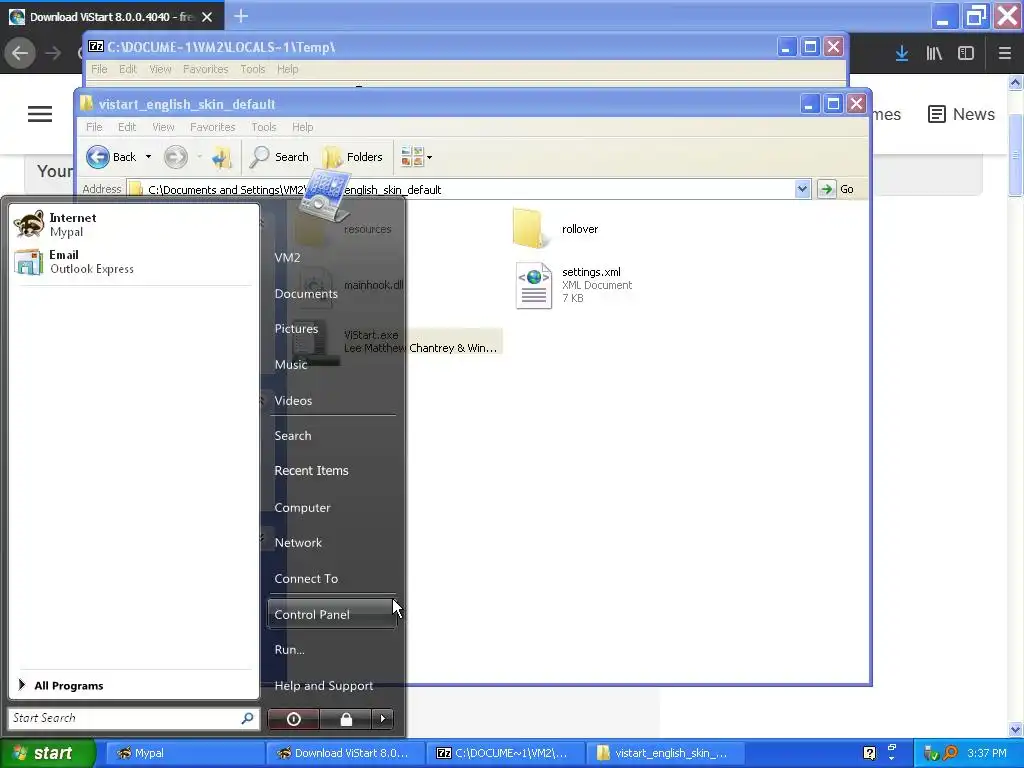The height and width of the screenshot is (768, 1024).
Task: Open Outlook Express Email shortcut
Action: [x=134, y=262]
